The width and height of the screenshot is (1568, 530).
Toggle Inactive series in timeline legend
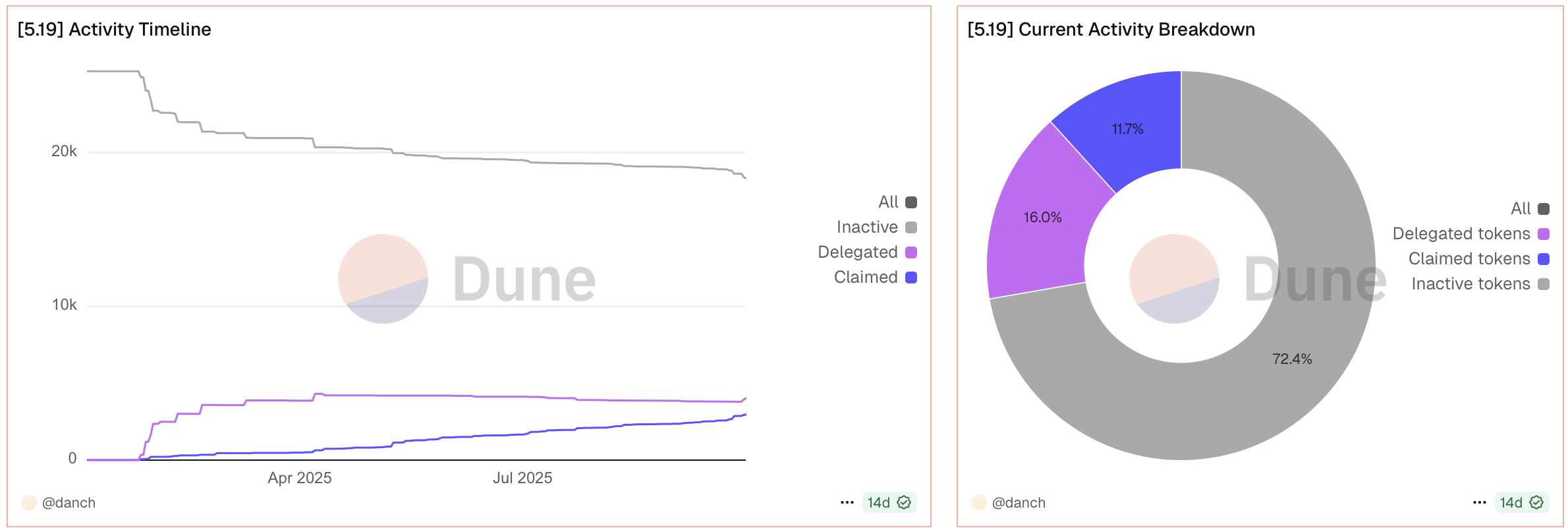point(876,227)
